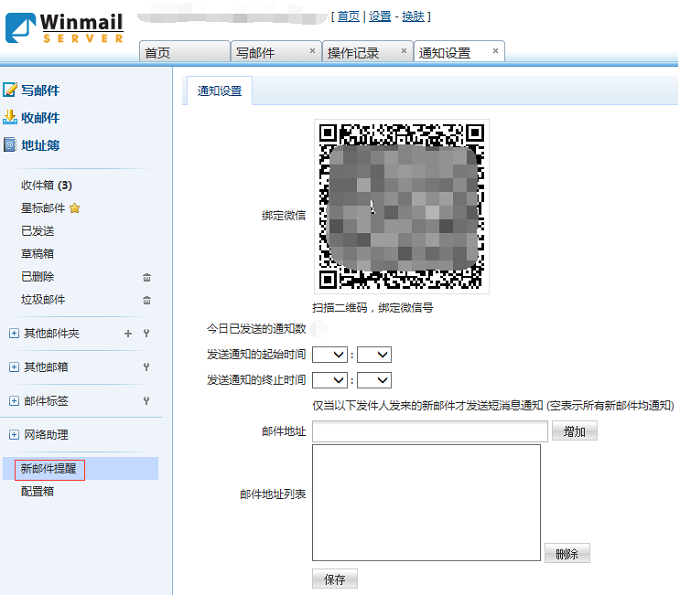Expand the 网络助理 tree node

[14, 435]
